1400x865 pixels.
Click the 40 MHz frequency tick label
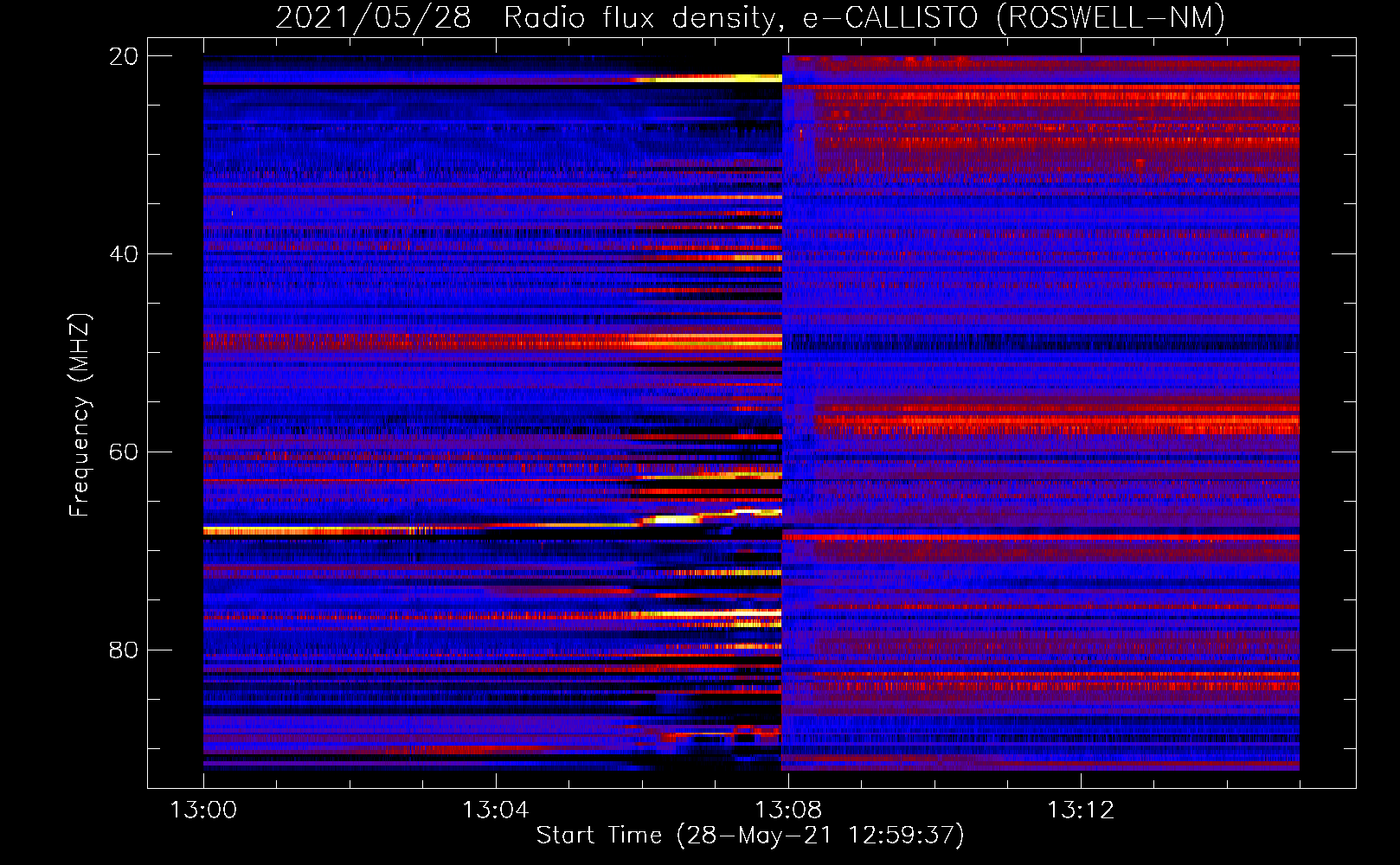pos(123,254)
